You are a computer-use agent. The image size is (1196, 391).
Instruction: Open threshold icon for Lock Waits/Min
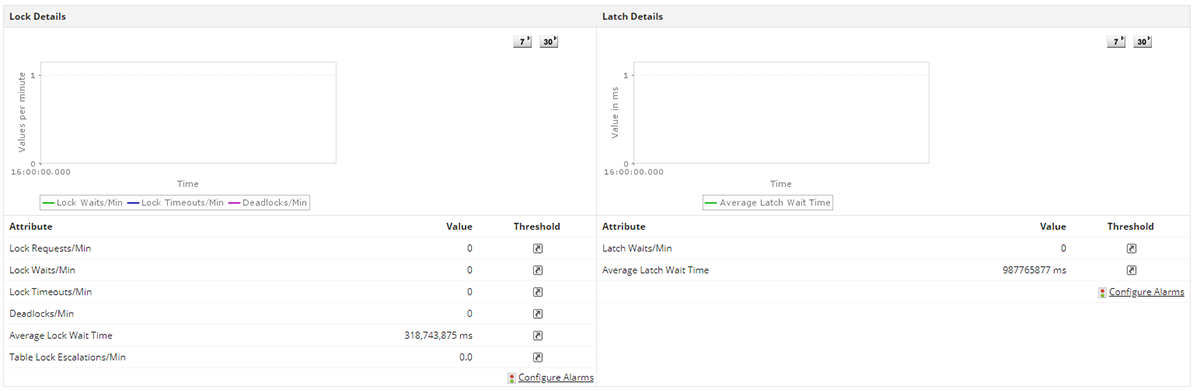pyautogui.click(x=537, y=270)
